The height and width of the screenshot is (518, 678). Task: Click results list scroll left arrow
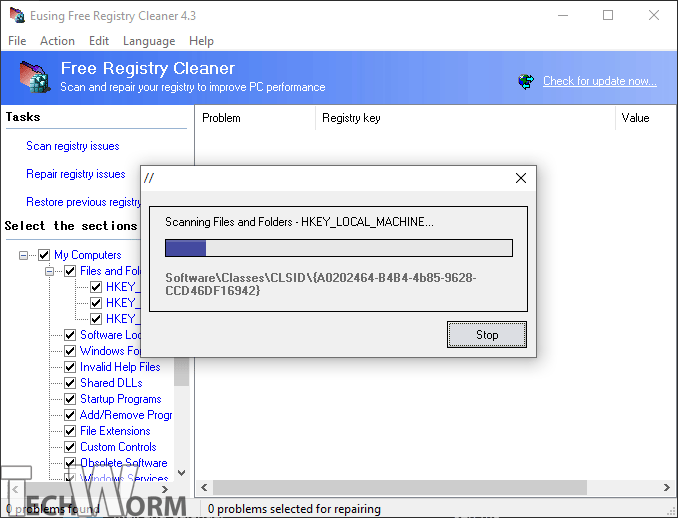[x=204, y=488]
